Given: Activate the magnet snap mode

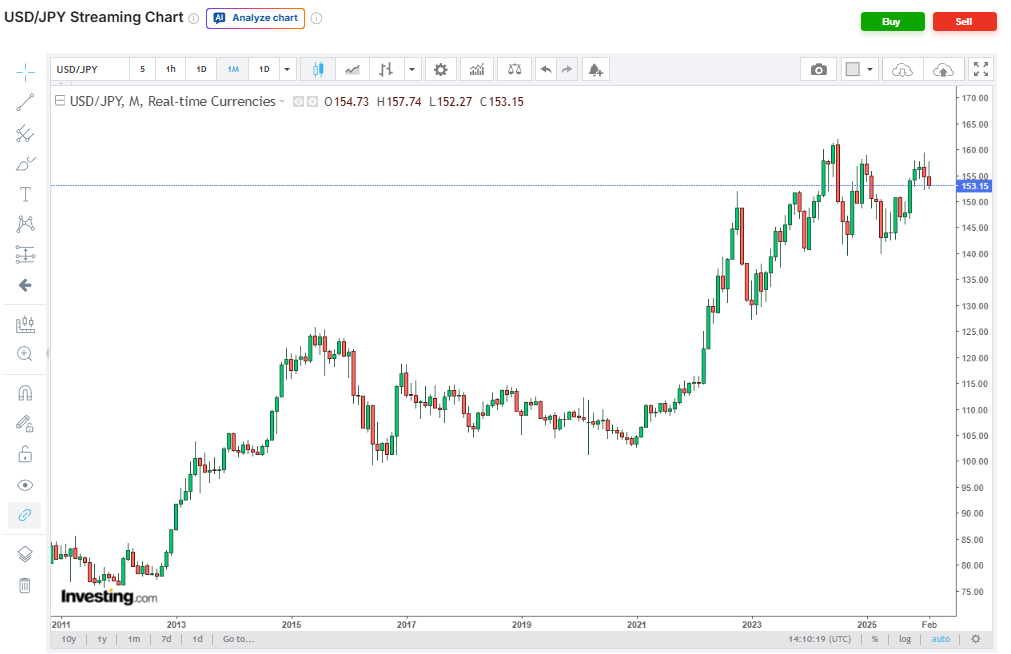Looking at the screenshot, I should coord(25,393).
